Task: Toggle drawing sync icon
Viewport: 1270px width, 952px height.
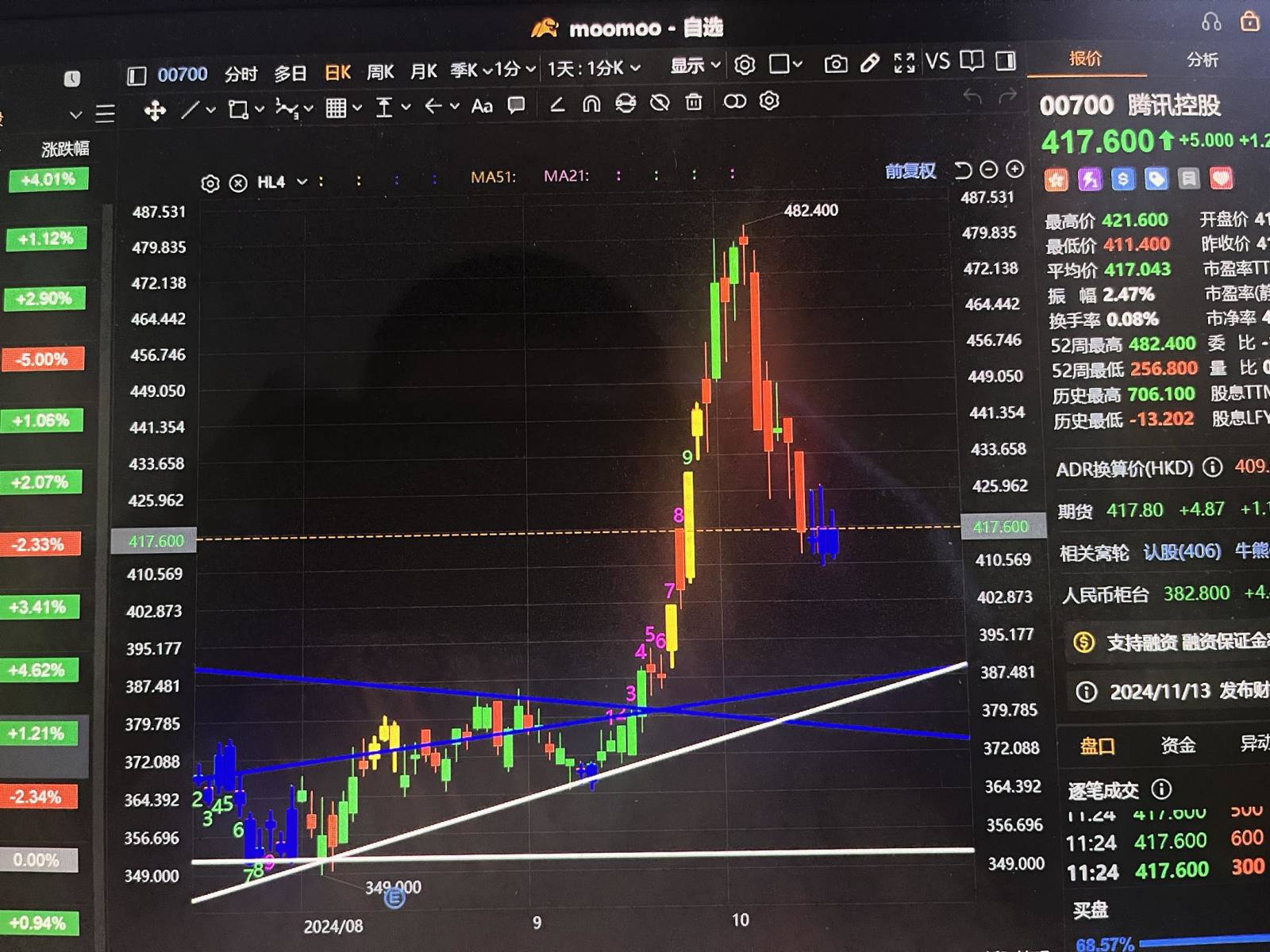Action: click(625, 103)
